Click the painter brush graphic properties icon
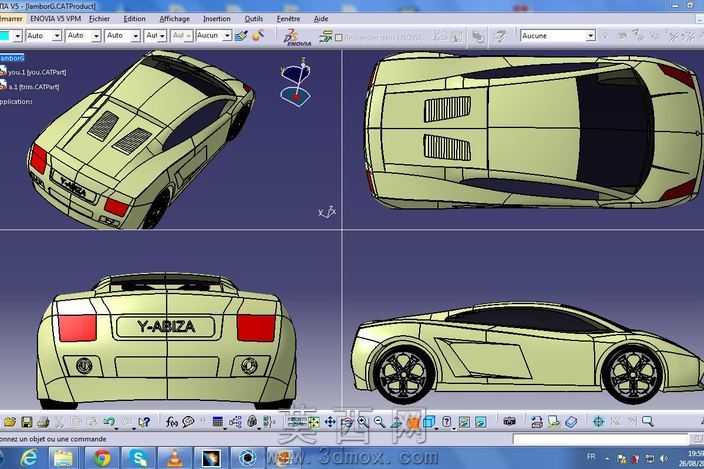The image size is (704, 469). click(241, 36)
